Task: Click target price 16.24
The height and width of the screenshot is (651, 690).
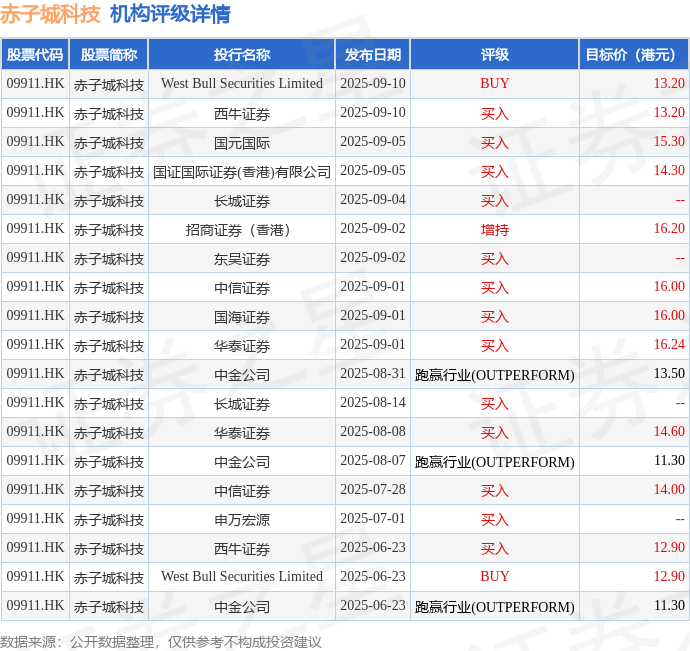Action: pos(669,344)
